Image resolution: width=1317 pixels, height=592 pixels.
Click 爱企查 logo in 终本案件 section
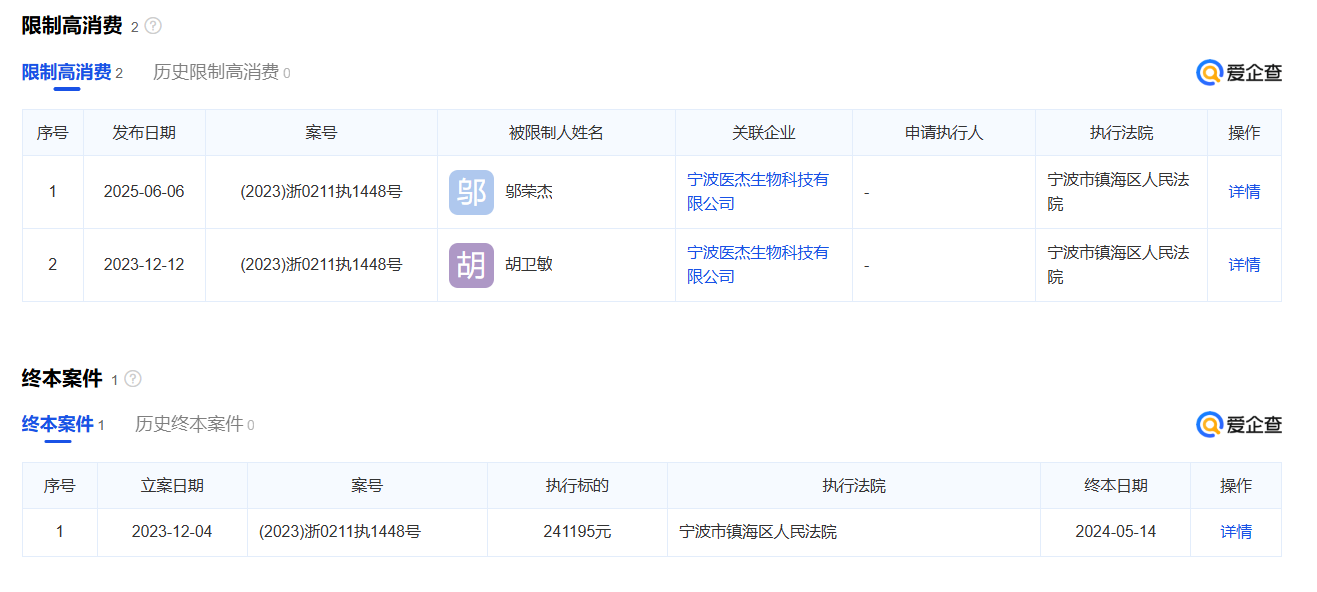pyautogui.click(x=1239, y=425)
